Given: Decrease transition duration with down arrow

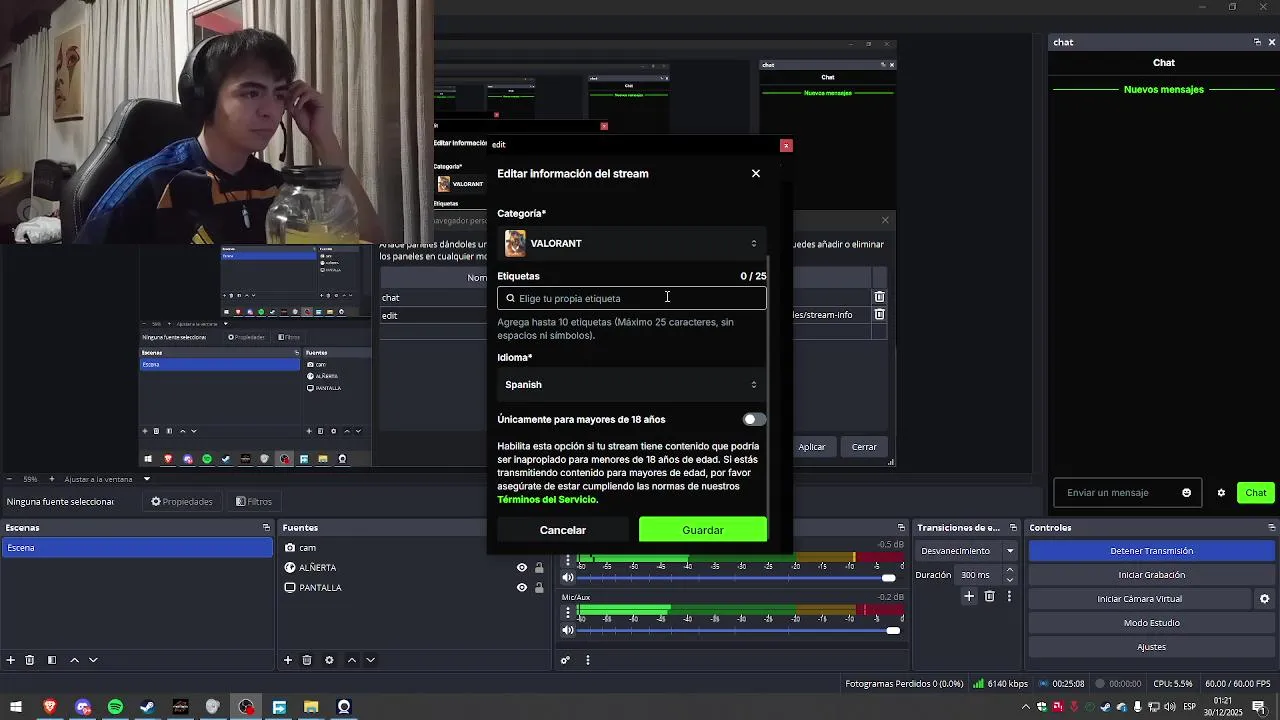Looking at the screenshot, I should click(1009, 580).
